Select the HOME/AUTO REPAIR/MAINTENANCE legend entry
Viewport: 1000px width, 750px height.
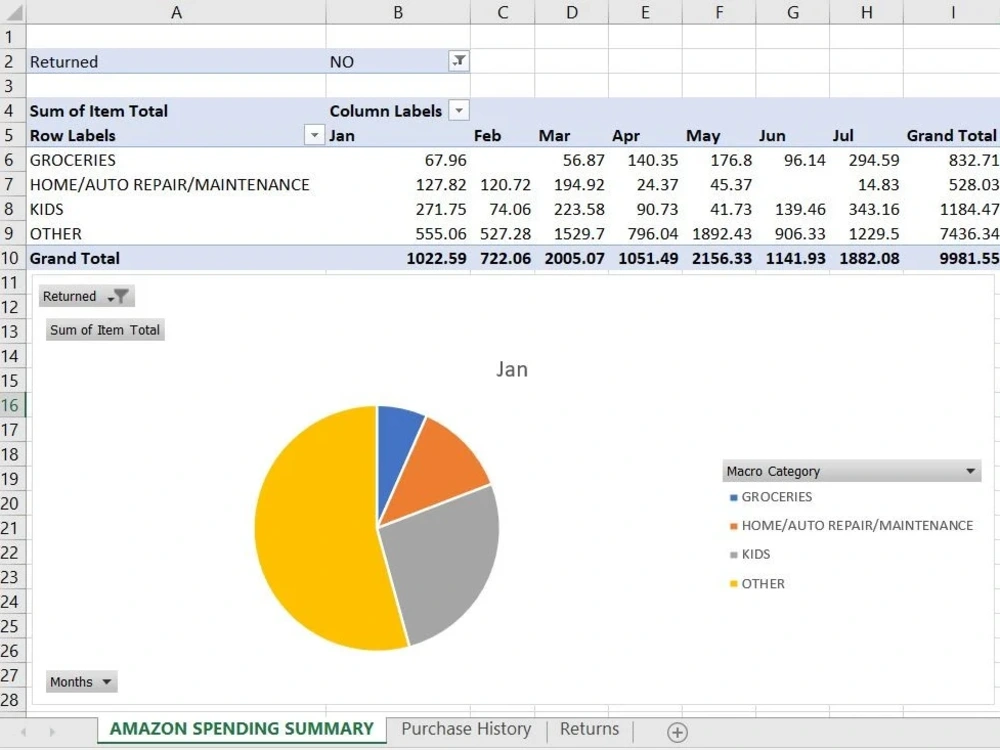[x=851, y=526]
